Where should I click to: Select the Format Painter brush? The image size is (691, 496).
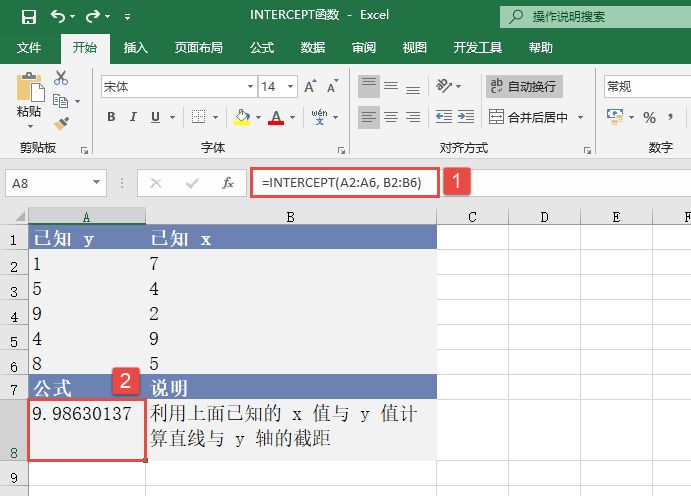62,123
